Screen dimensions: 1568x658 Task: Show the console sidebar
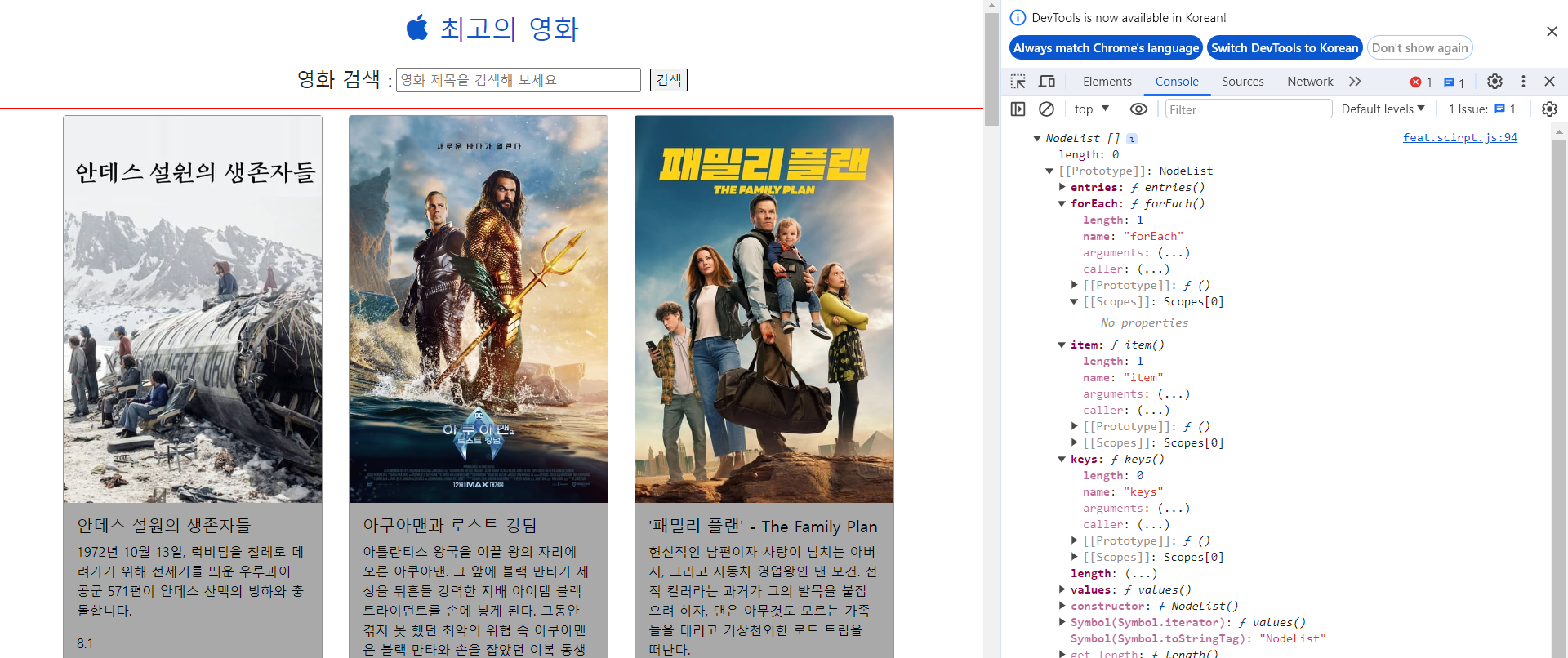(x=1018, y=109)
